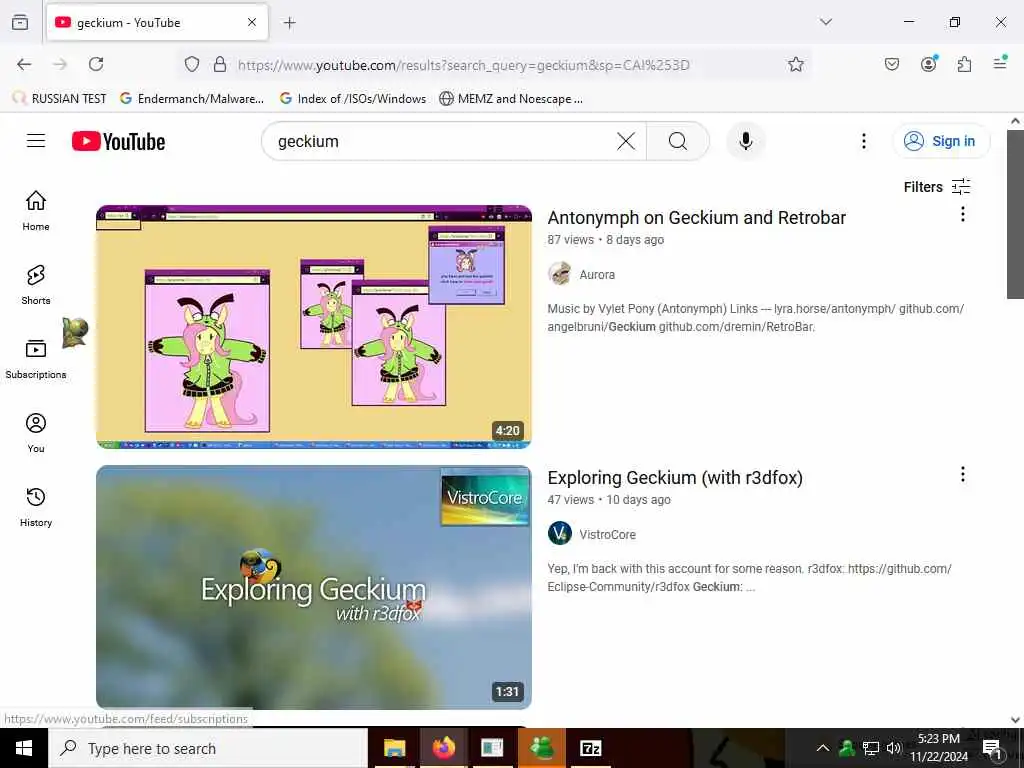
Task: Go back with the browser back arrow
Action: (24, 64)
